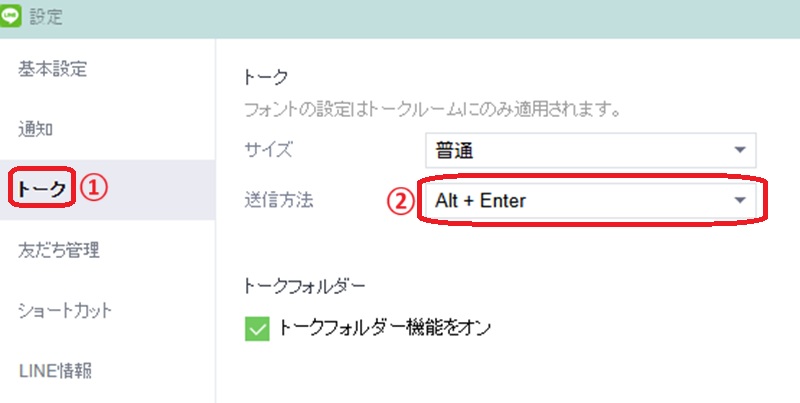This screenshot has height=403, width=800.
Task: Click the トークフォルダー section heading
Action: click(305, 286)
